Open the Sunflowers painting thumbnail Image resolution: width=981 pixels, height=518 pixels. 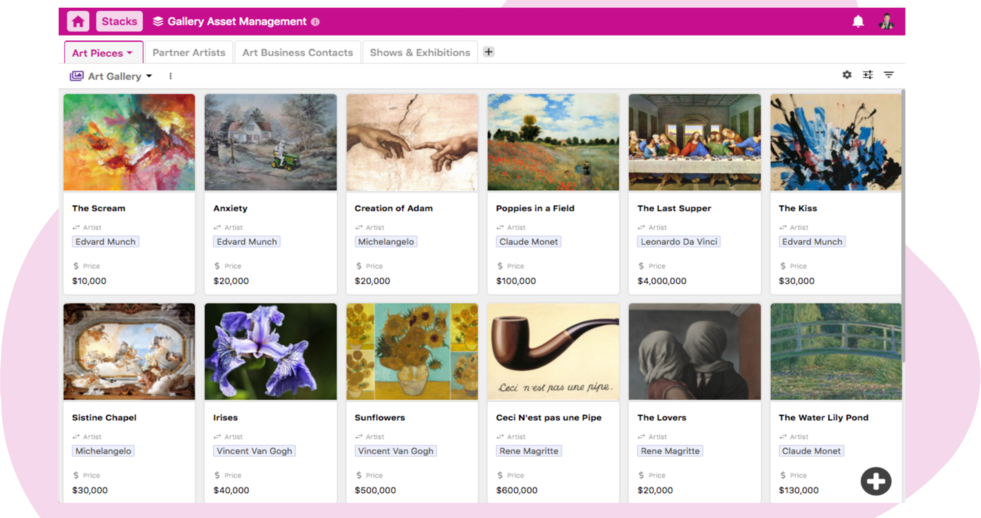[x=412, y=352]
